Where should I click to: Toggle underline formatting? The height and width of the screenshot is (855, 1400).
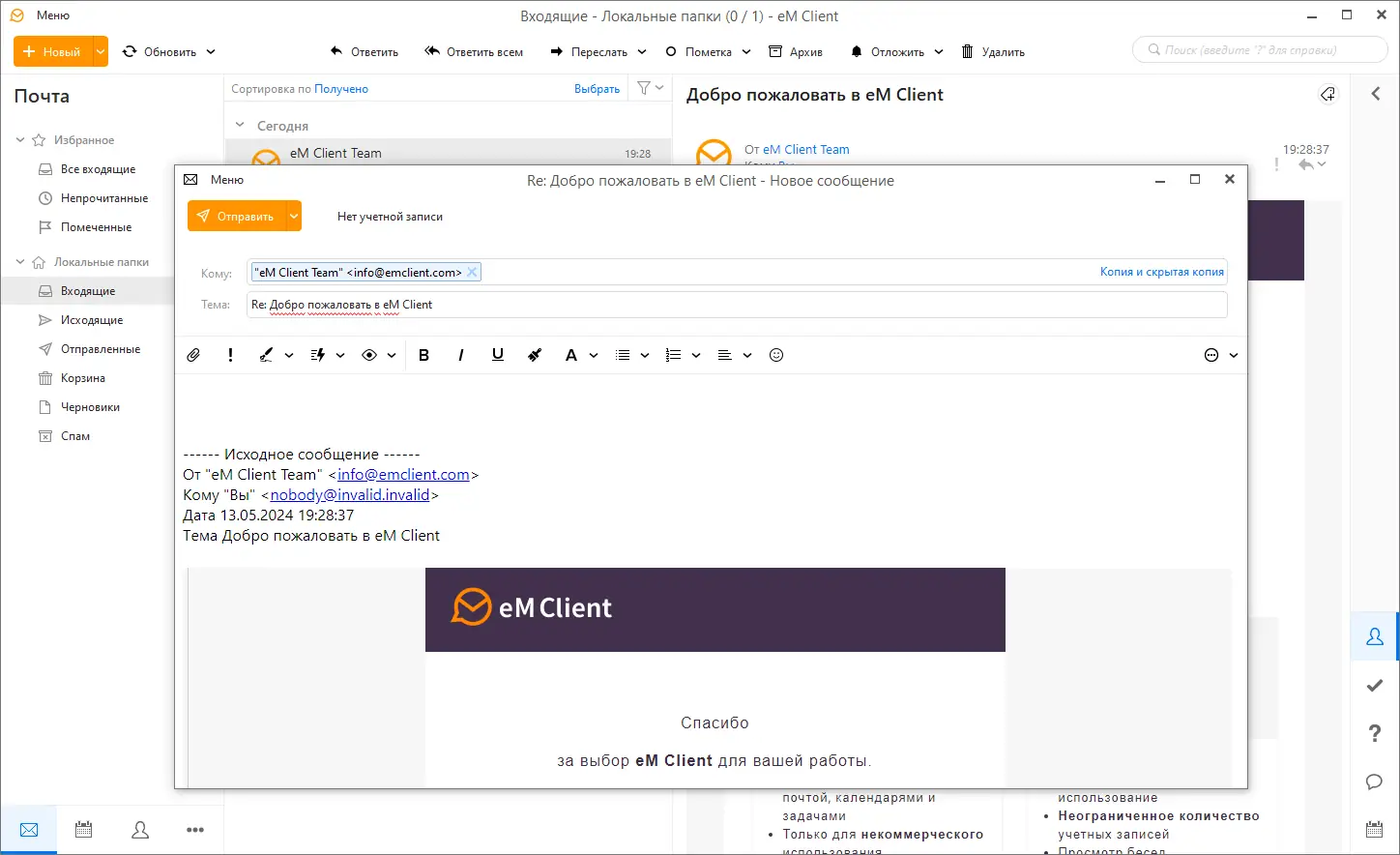tap(498, 355)
